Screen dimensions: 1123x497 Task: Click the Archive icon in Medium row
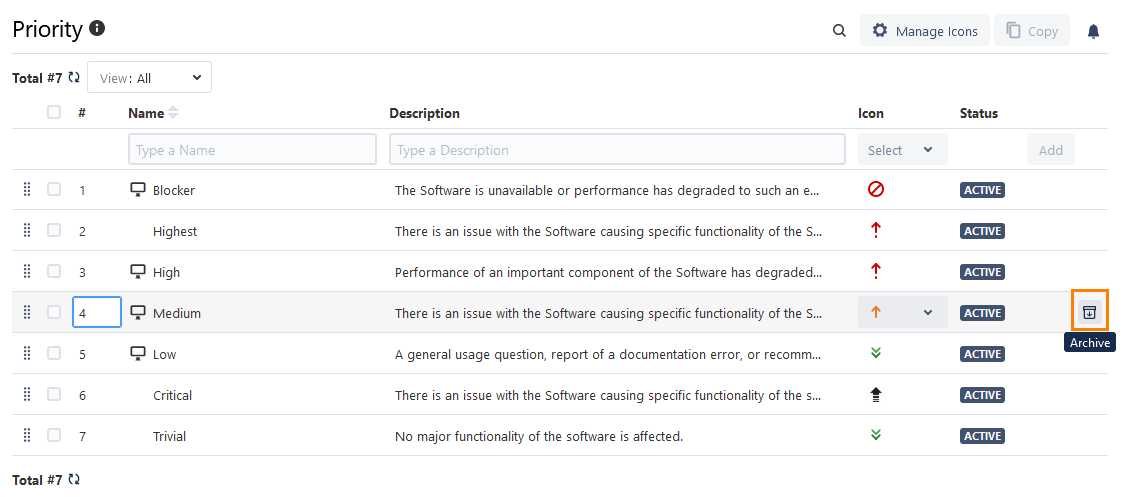pos(1089,312)
